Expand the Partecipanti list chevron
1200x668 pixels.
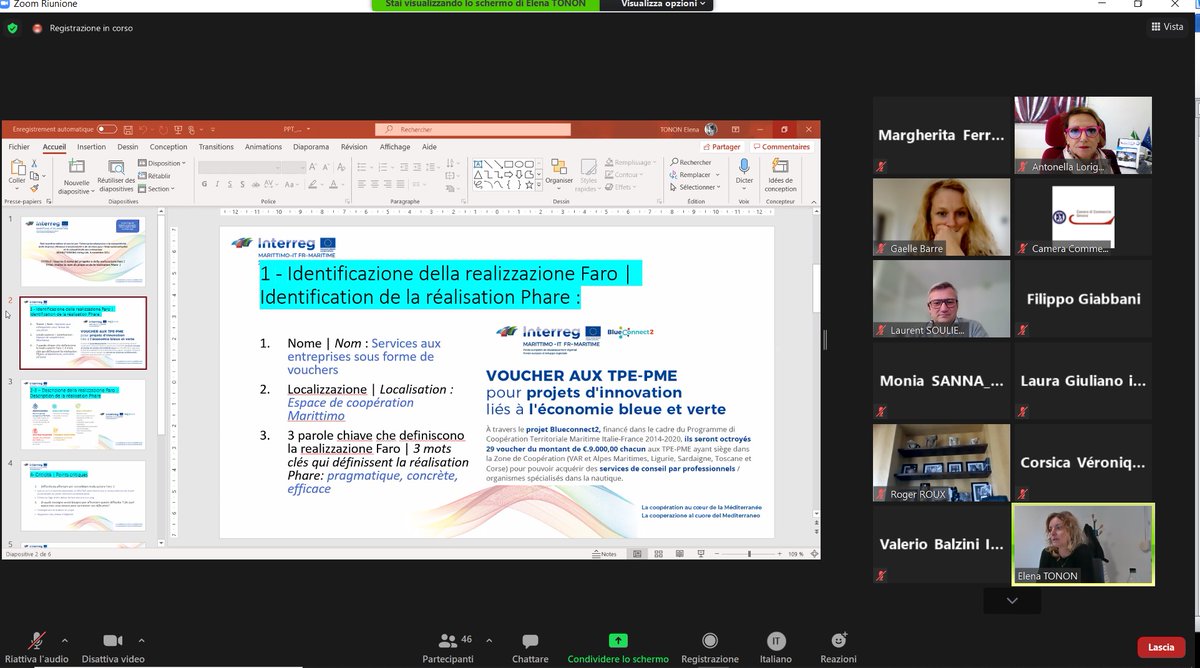[x=488, y=640]
